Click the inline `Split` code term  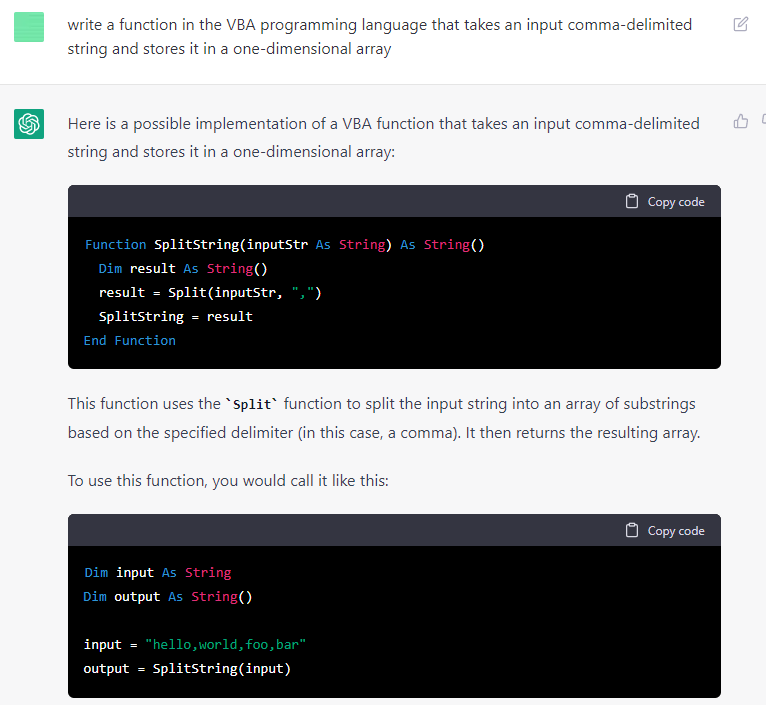point(251,405)
